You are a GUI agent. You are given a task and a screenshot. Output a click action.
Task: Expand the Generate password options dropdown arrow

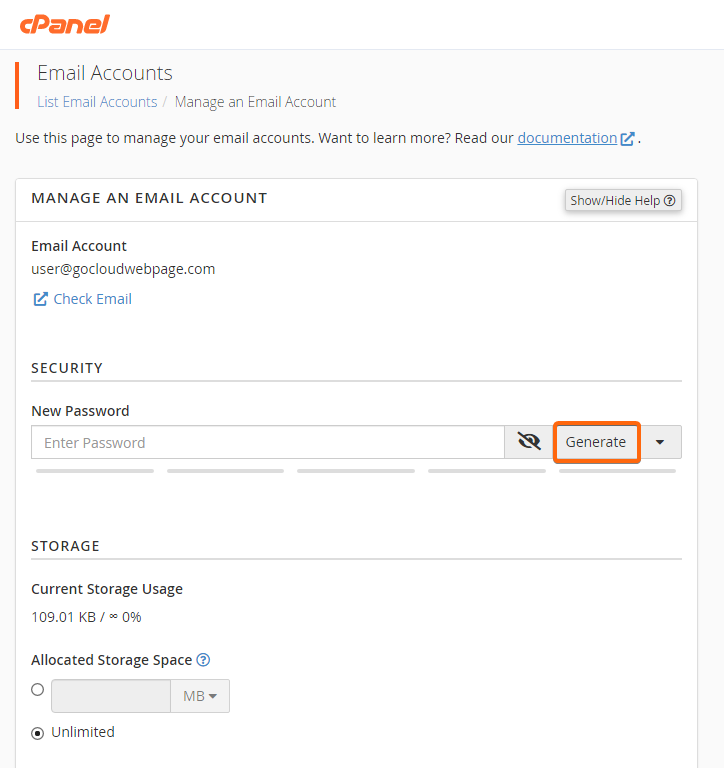tap(660, 442)
